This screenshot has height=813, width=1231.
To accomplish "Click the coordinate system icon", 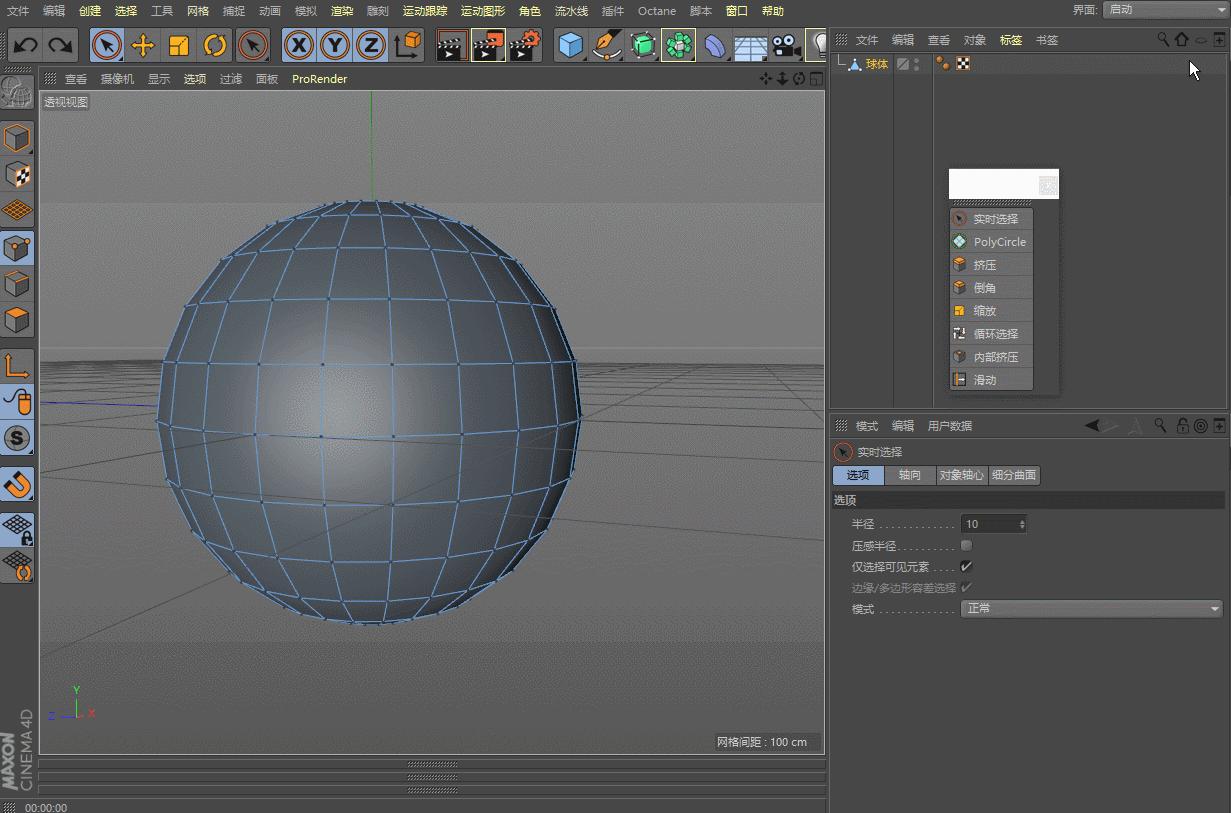I will pyautogui.click(x=408, y=45).
